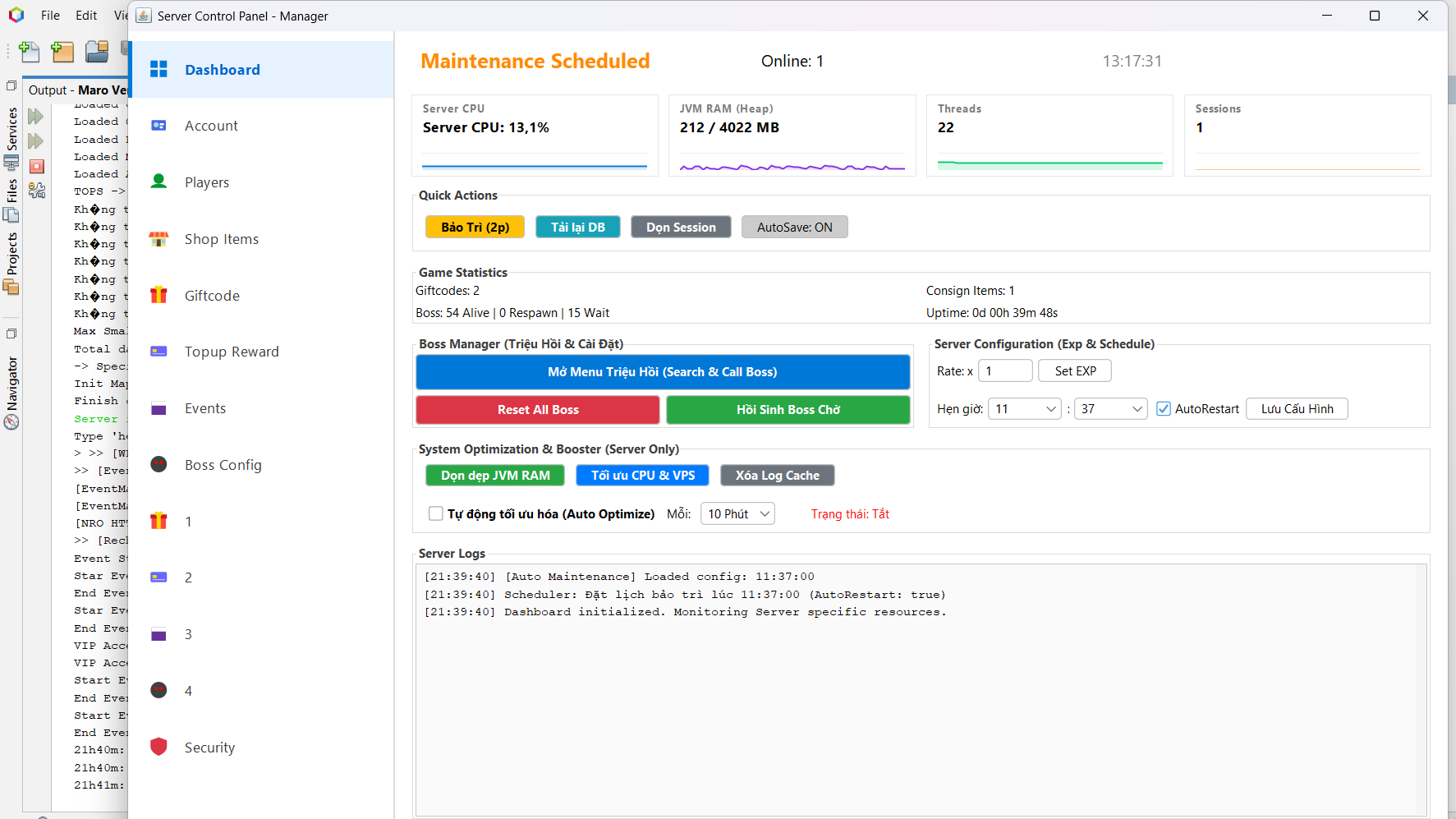Image resolution: width=1456 pixels, height=819 pixels.
Task: Expand the schedule minute dropdown showing 37
Action: point(1111,408)
